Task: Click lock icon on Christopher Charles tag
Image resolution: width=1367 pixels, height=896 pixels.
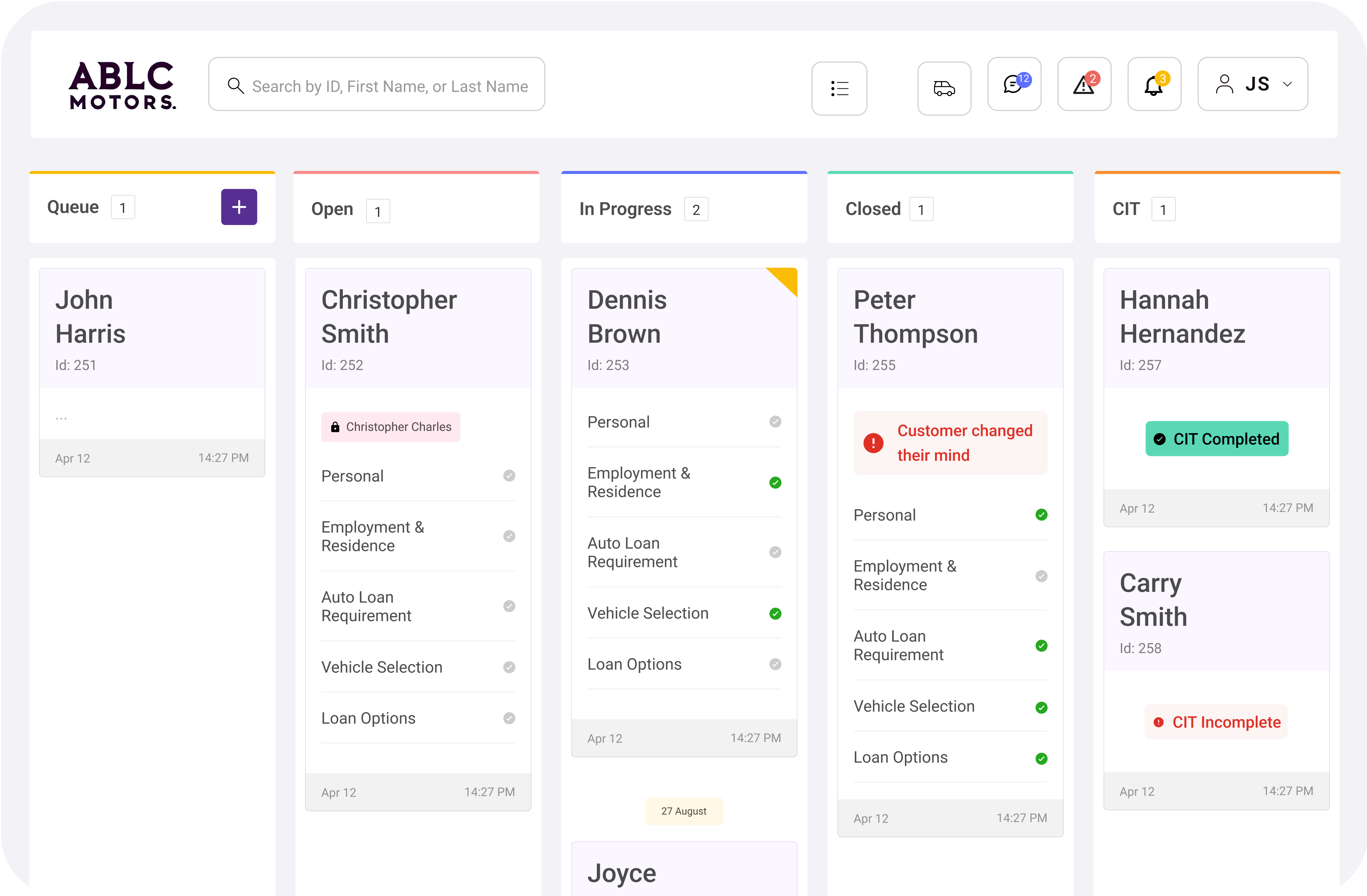Action: [x=335, y=427]
